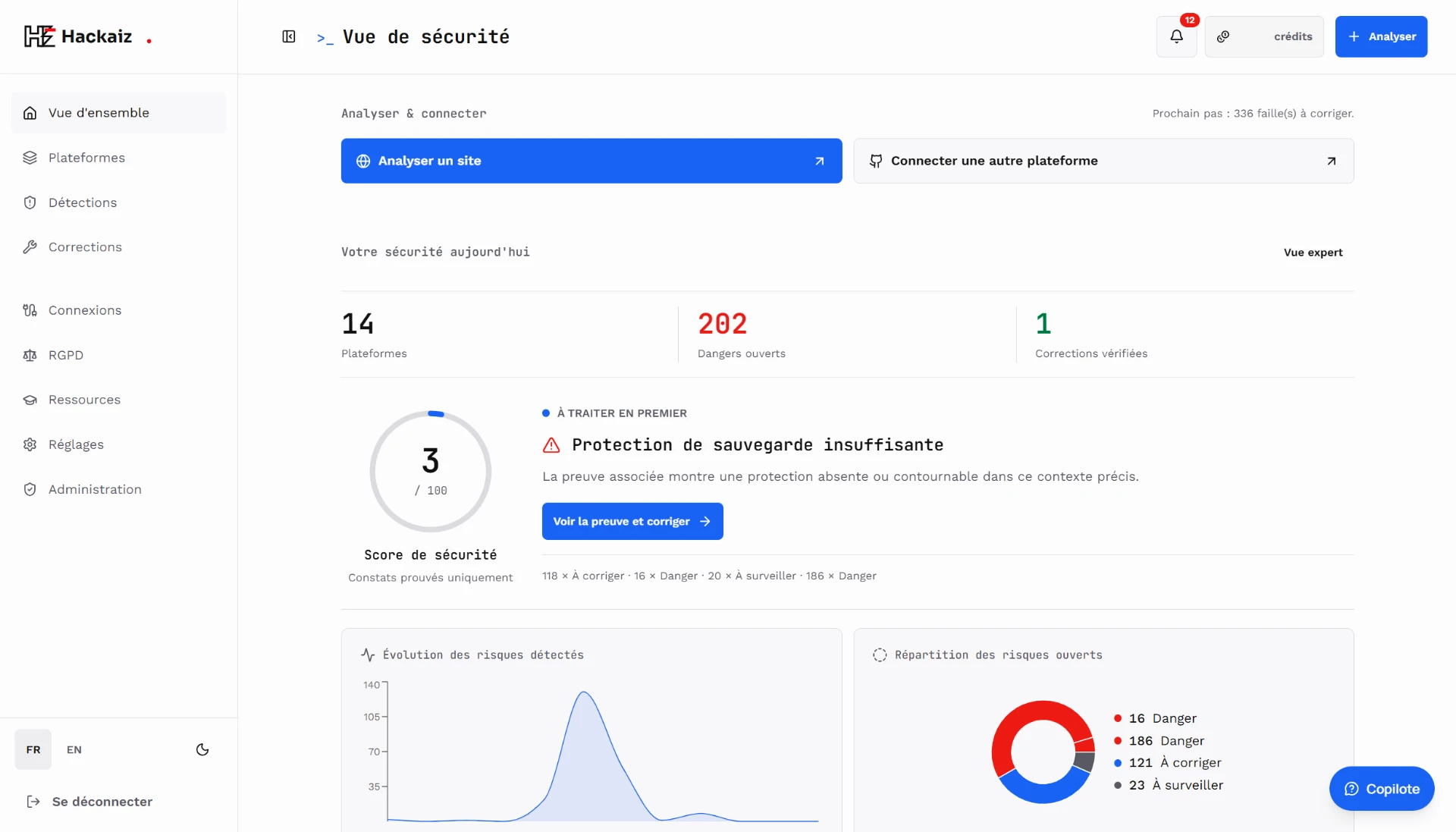Viewport: 1456px width, 832px height.
Task: Click Évolution des risques pulse icon
Action: pos(368,655)
